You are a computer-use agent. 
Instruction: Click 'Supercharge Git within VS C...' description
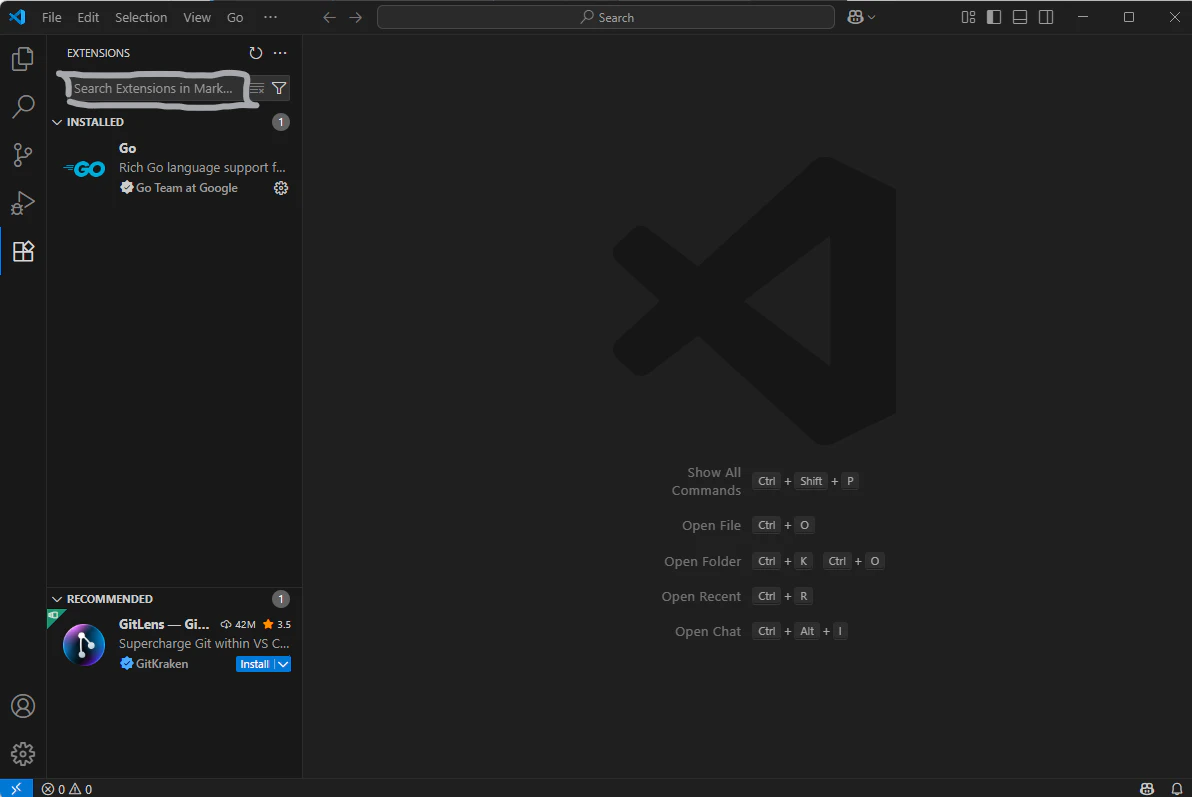click(204, 643)
